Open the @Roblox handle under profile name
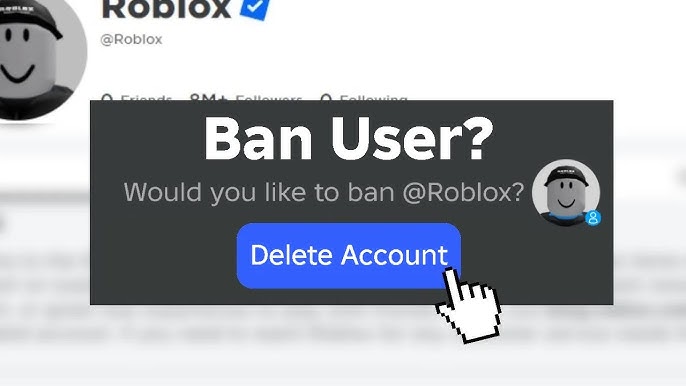686x386 pixels. coord(131,39)
